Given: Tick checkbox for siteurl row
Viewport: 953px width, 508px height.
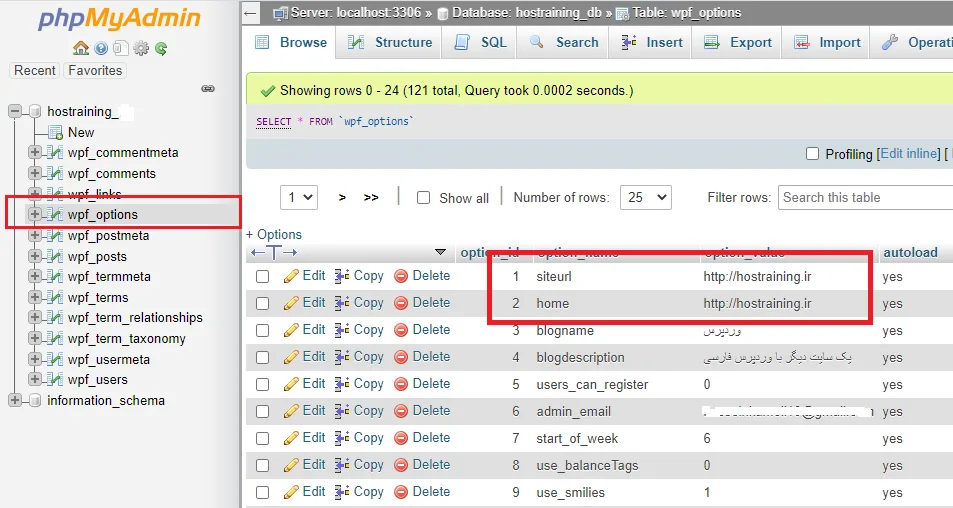Looking at the screenshot, I should [263, 276].
